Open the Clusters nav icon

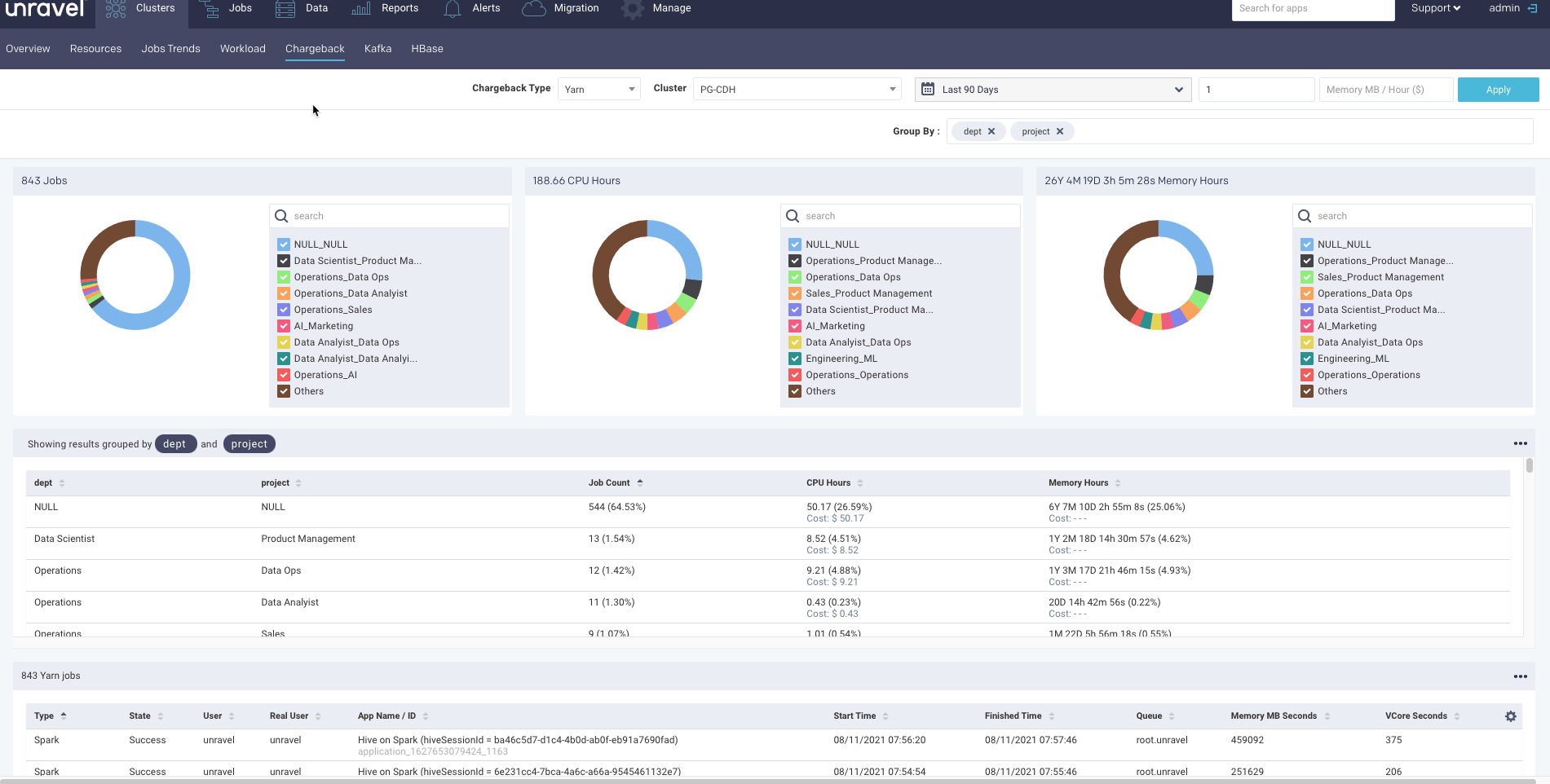pyautogui.click(x=116, y=9)
